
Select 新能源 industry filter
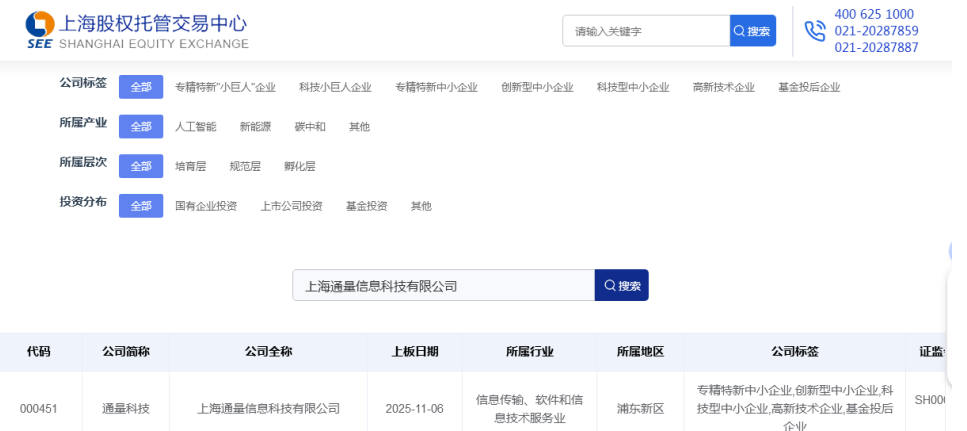pyautogui.click(x=255, y=127)
